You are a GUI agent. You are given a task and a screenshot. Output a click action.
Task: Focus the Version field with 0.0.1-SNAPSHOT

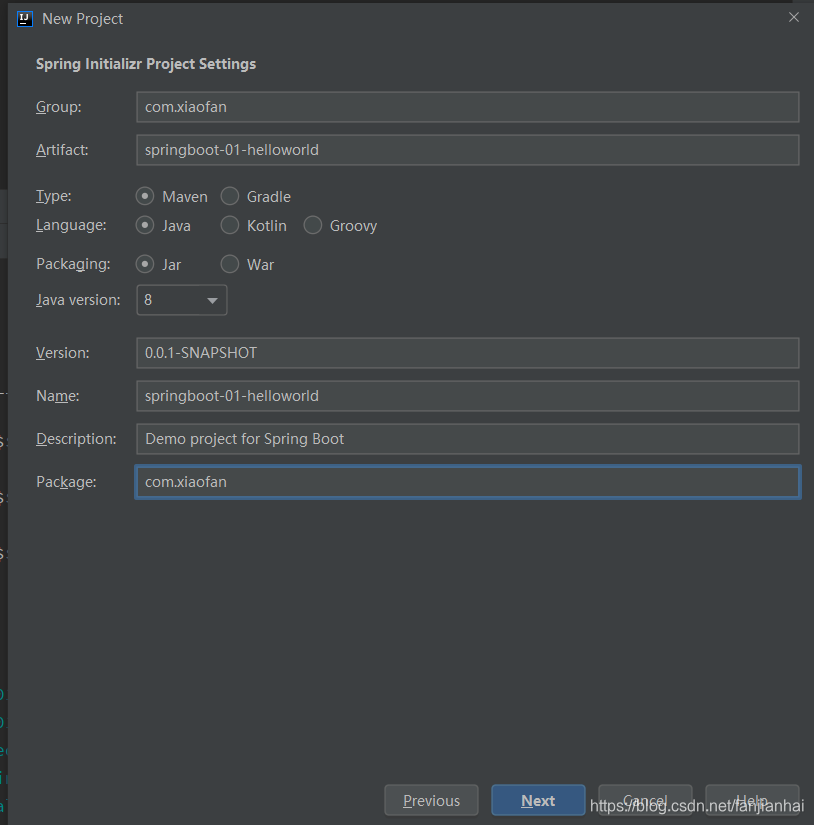tap(468, 353)
